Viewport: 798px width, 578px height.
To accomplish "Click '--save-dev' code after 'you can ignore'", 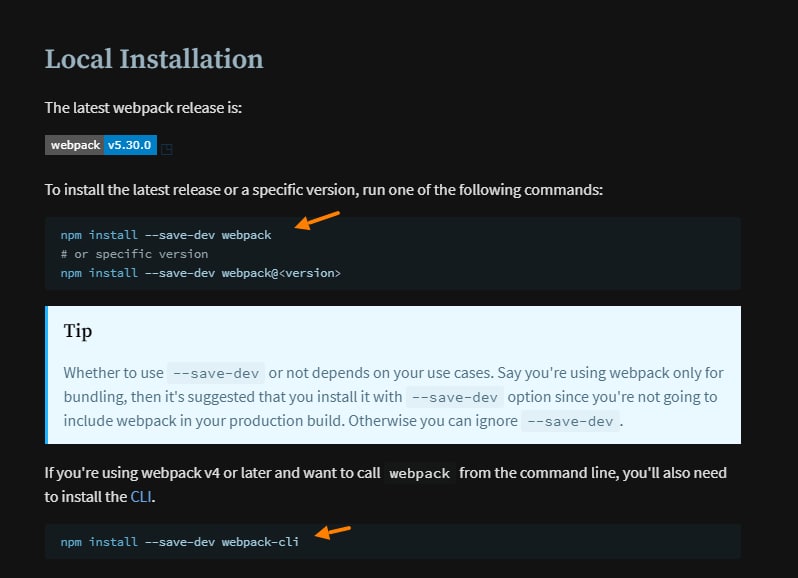I will point(571,421).
